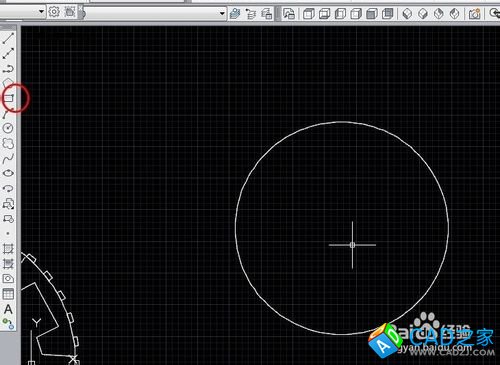Open the Hatch tool
Viewport: 500px width, 365px height.
click(8, 249)
